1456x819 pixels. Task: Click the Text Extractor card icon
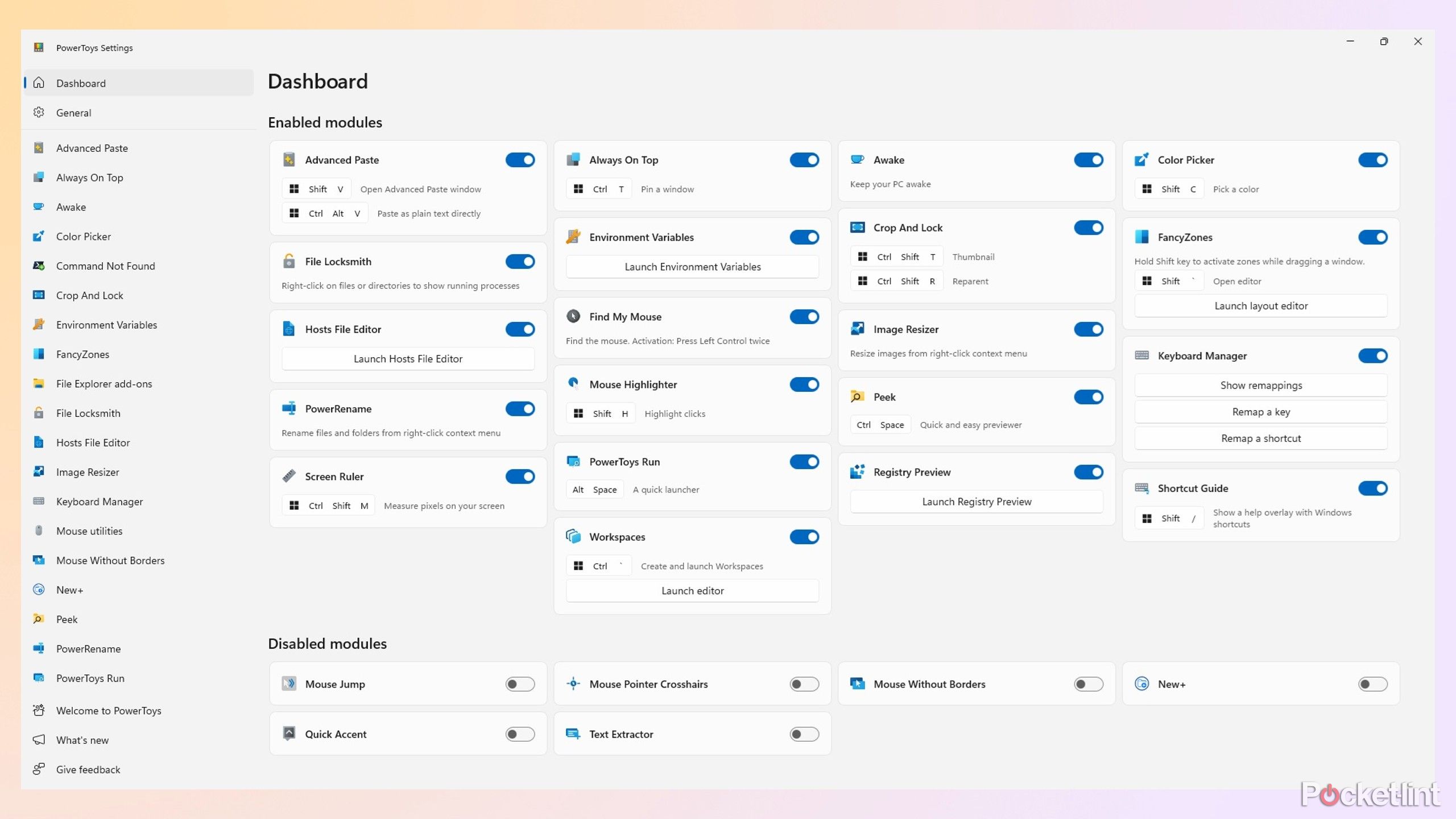tap(573, 734)
